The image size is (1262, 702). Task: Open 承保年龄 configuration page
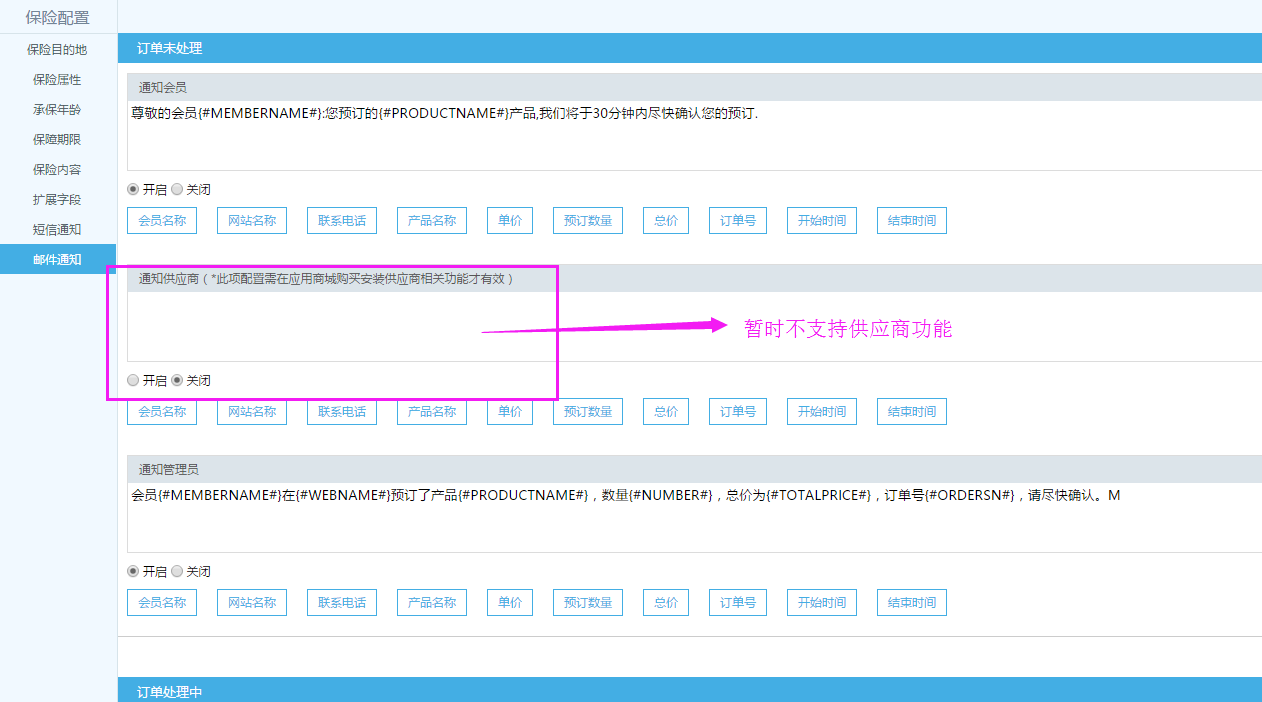click(57, 109)
